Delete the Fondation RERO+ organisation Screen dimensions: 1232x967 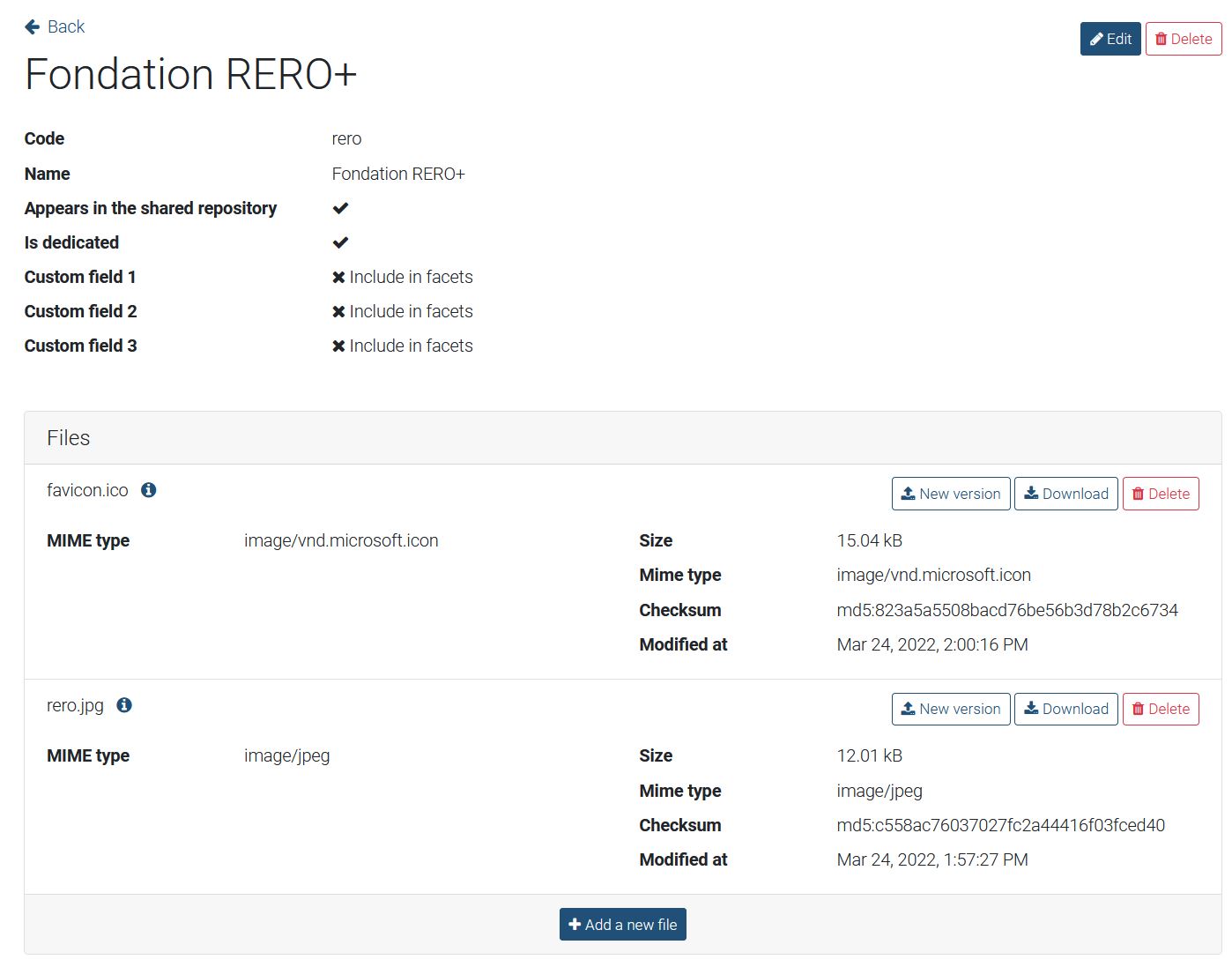pyautogui.click(x=1184, y=39)
